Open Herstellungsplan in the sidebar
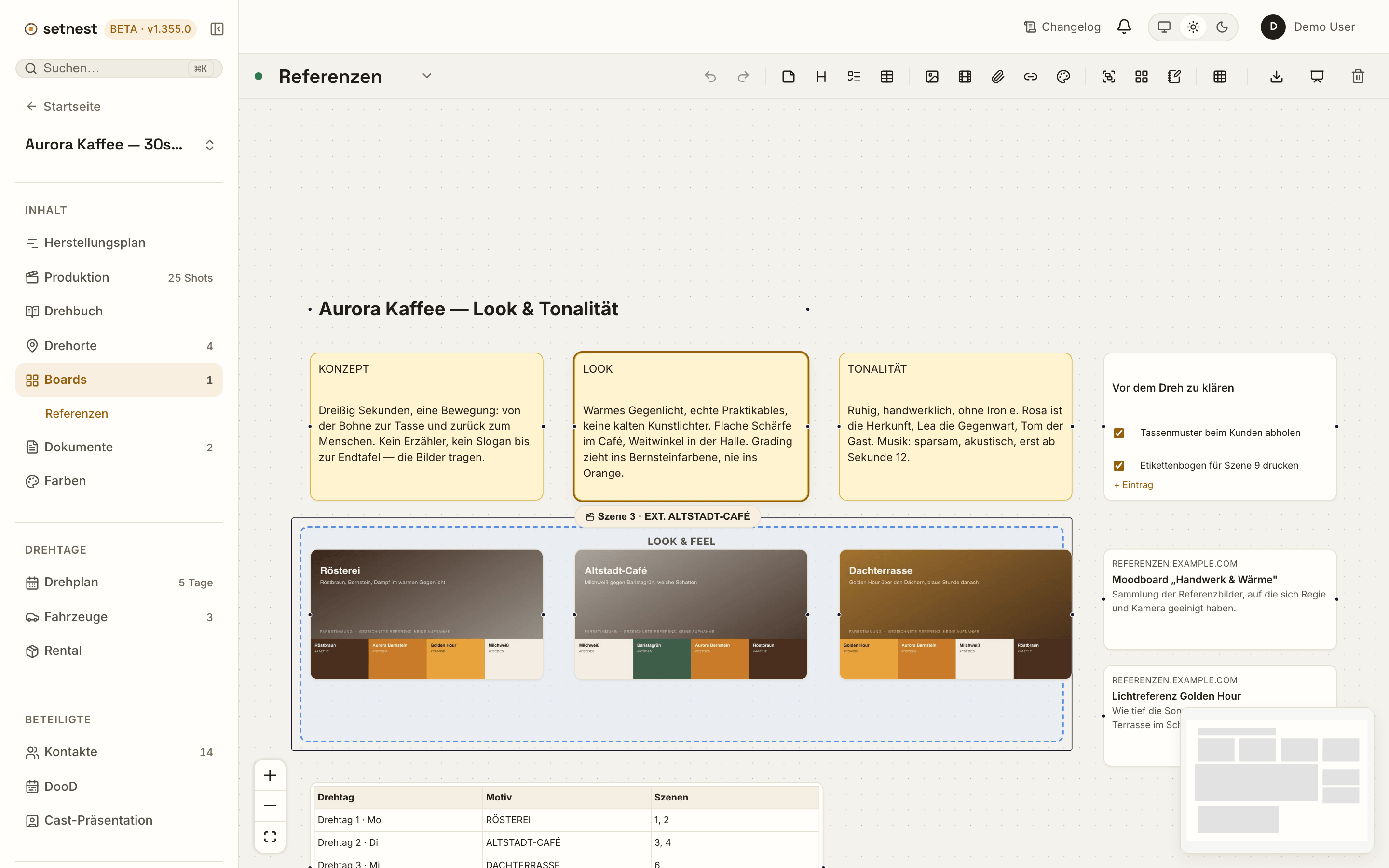Image resolution: width=1389 pixels, height=868 pixels. [x=119, y=243]
